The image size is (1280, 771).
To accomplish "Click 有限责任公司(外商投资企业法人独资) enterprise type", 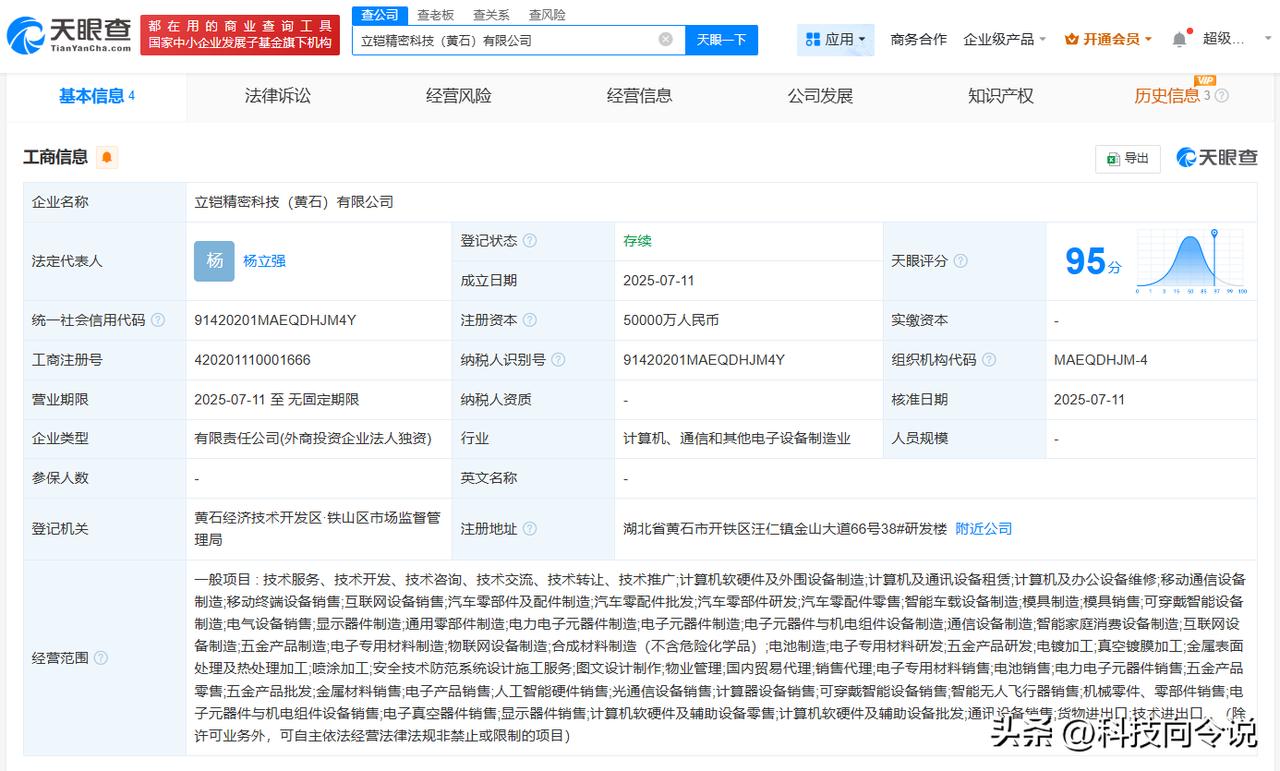I will [313, 438].
